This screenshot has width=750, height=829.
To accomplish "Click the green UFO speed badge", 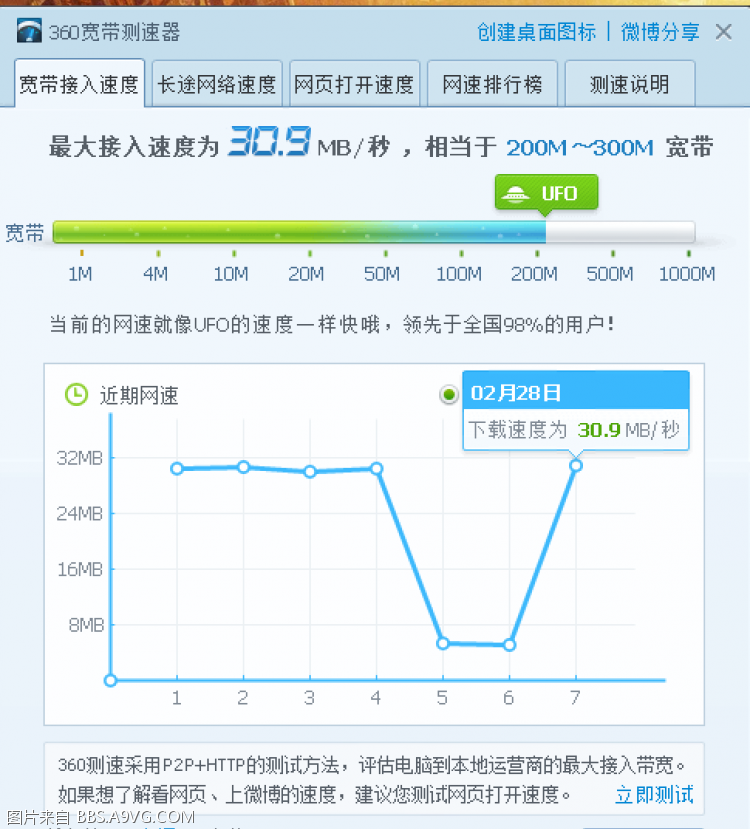I will (547, 194).
